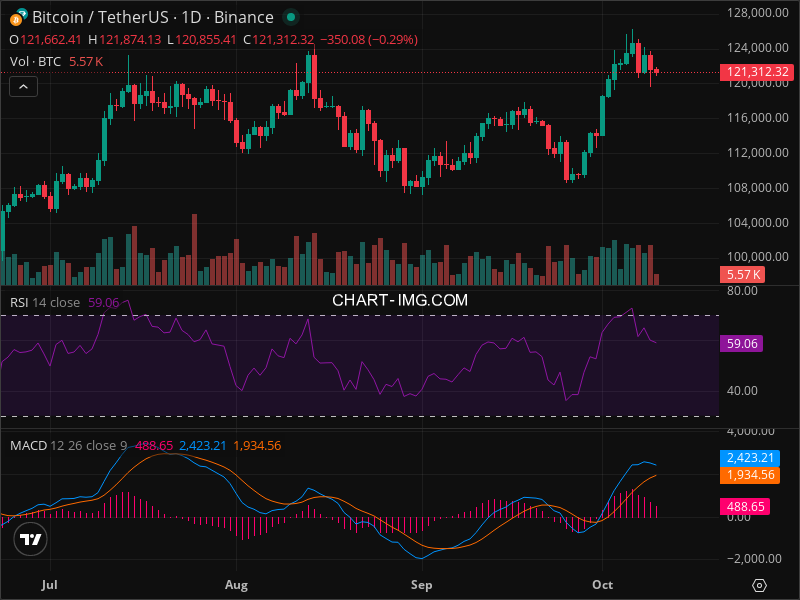Click the CHART-IMG.COM watermark text
Viewport: 800px width, 600px height.
point(399,299)
